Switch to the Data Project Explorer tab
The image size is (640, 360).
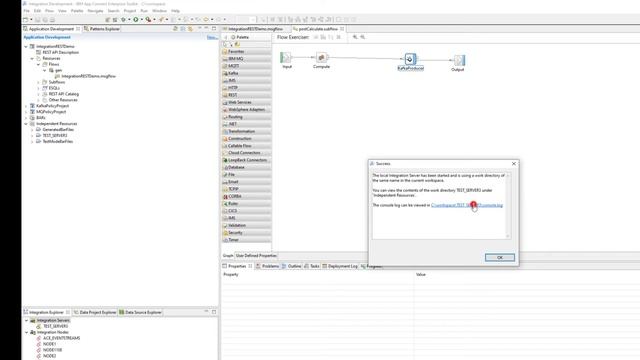(95, 312)
